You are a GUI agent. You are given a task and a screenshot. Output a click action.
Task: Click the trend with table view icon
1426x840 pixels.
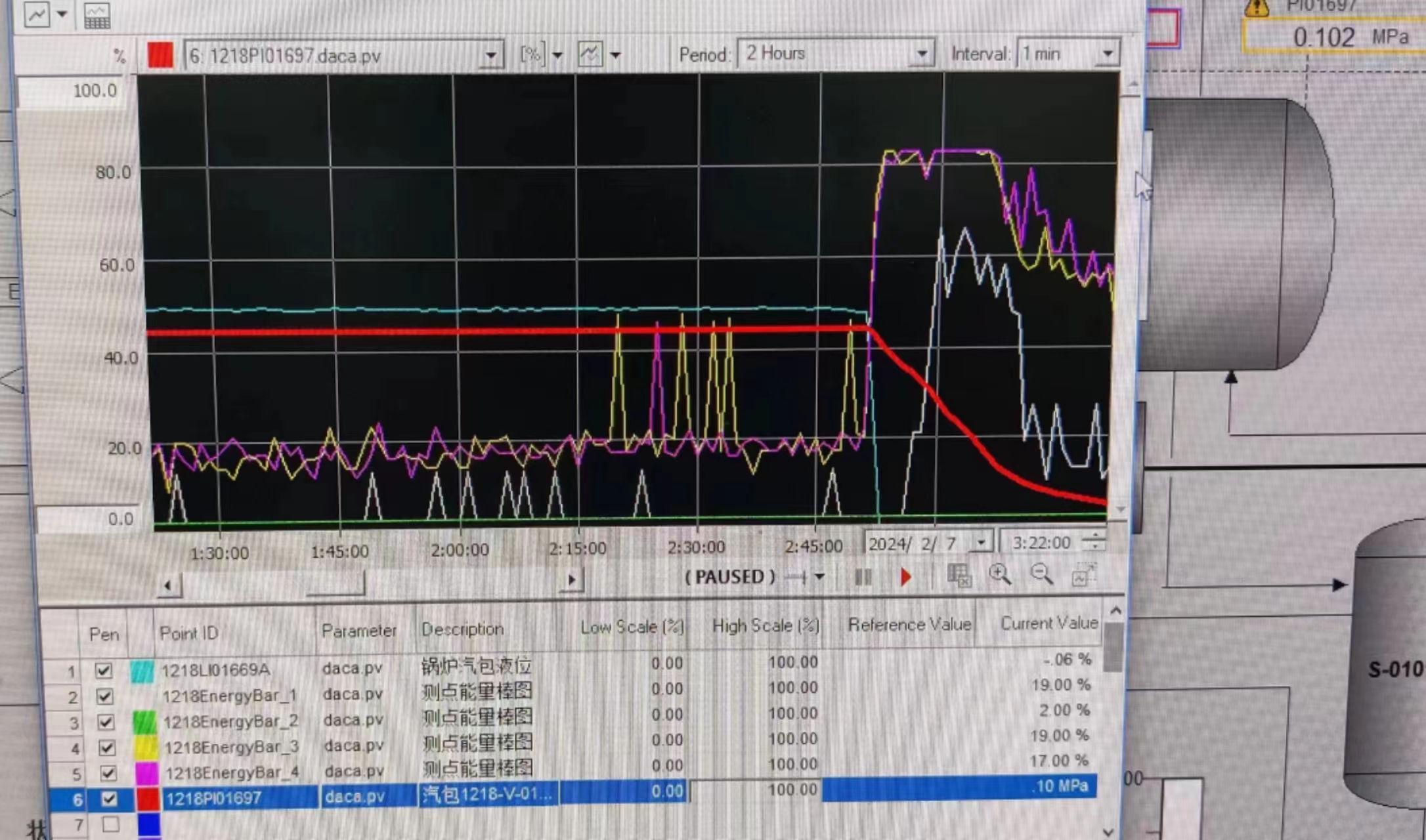pyautogui.click(x=97, y=16)
